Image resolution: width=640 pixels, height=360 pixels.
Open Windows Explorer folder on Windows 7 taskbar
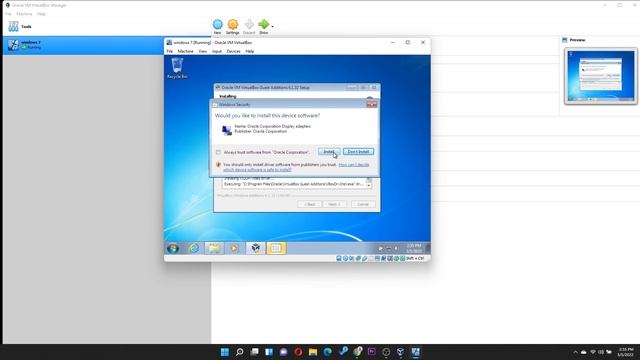214,248
